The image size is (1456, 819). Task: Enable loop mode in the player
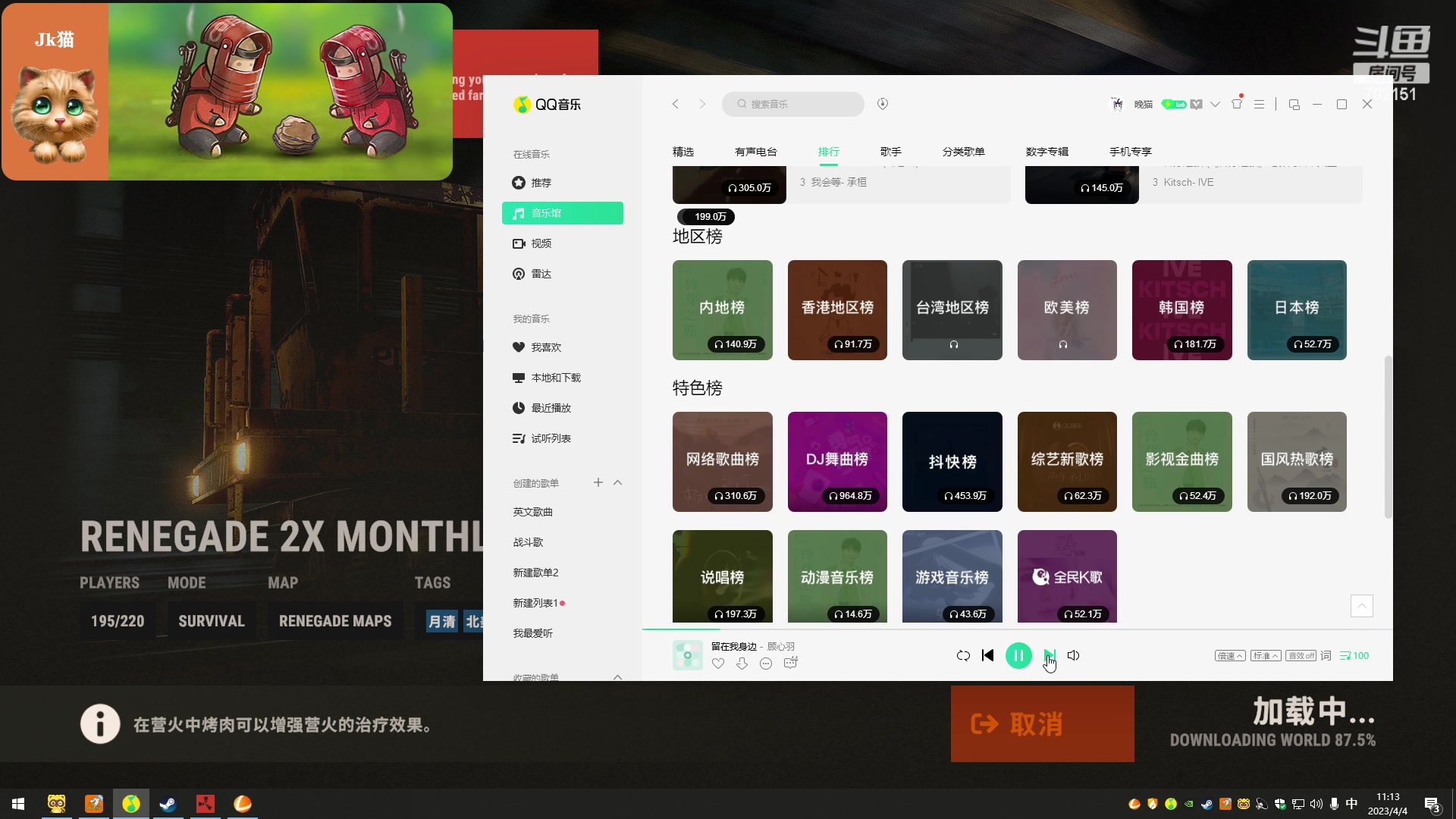[x=962, y=655]
